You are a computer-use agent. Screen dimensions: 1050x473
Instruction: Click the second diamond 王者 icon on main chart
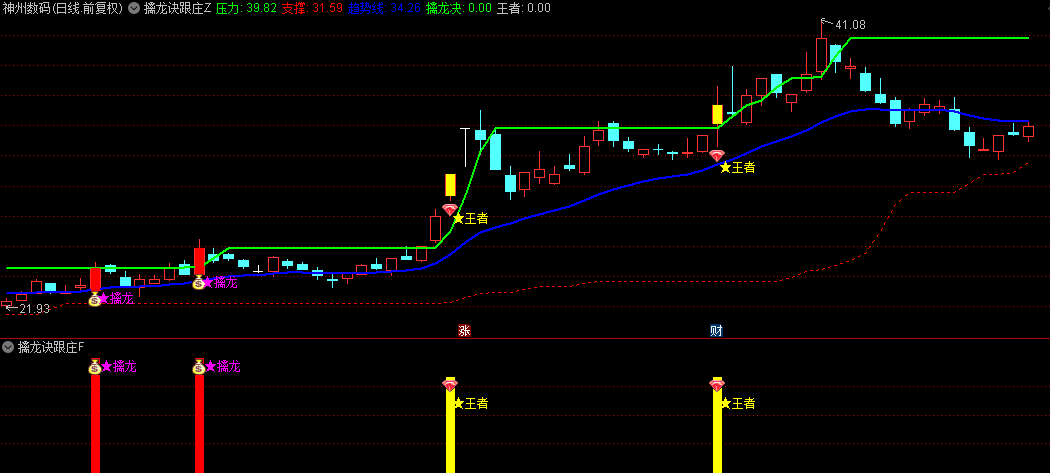coord(717,155)
